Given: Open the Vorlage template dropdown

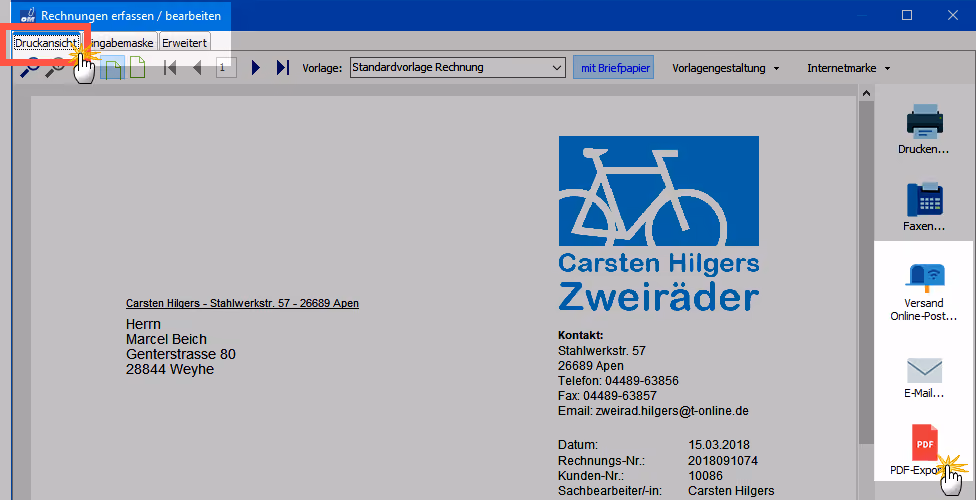Looking at the screenshot, I should pyautogui.click(x=458, y=67).
